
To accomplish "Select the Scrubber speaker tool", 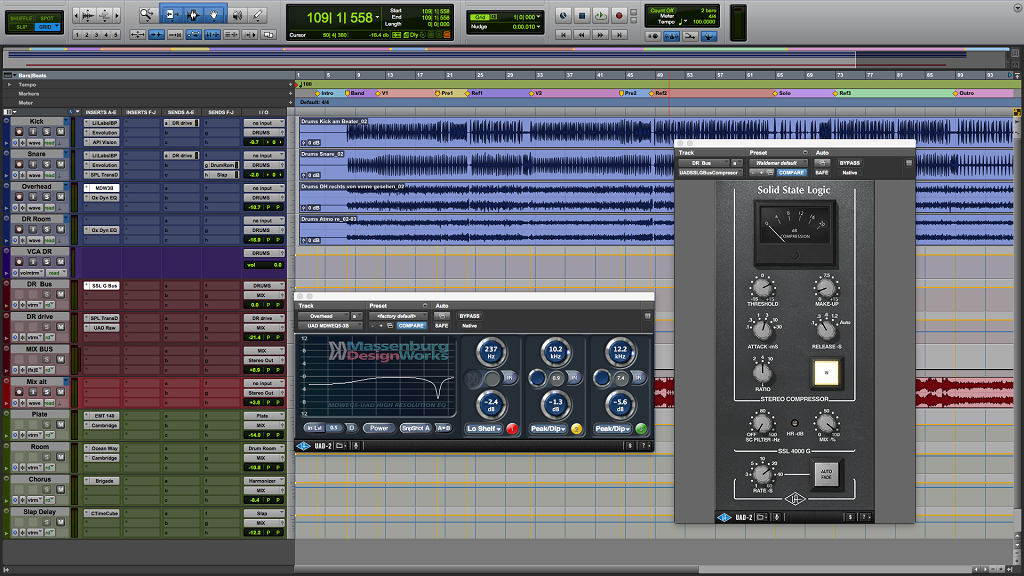I will coord(237,14).
